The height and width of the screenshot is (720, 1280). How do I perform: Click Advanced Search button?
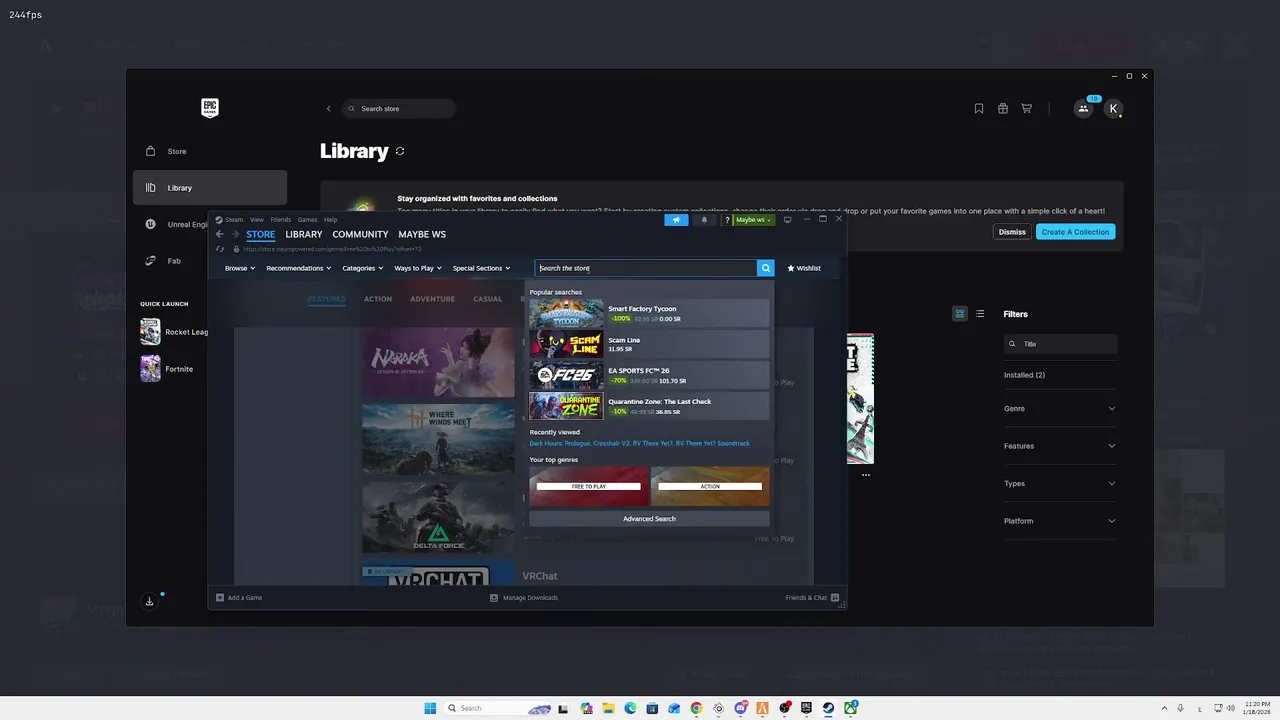649,519
